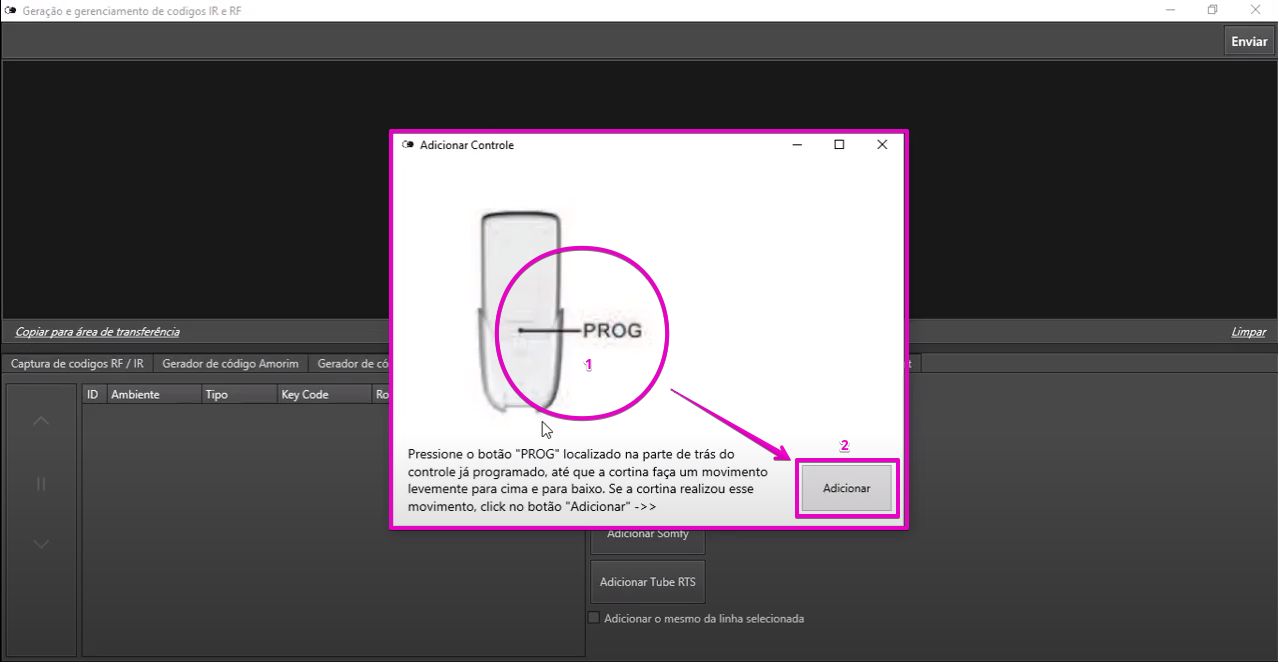Maximize the Adicionar Controle dialog window
The width and height of the screenshot is (1278, 662).
click(839, 145)
